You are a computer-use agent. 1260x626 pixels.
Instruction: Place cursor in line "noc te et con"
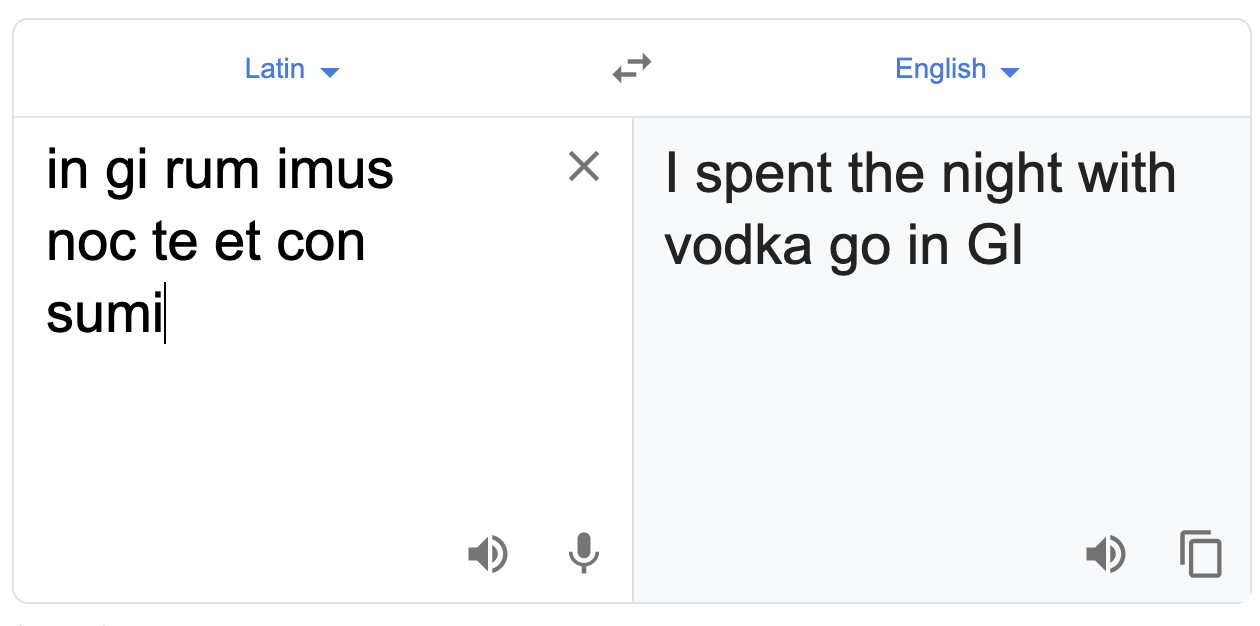click(x=206, y=243)
